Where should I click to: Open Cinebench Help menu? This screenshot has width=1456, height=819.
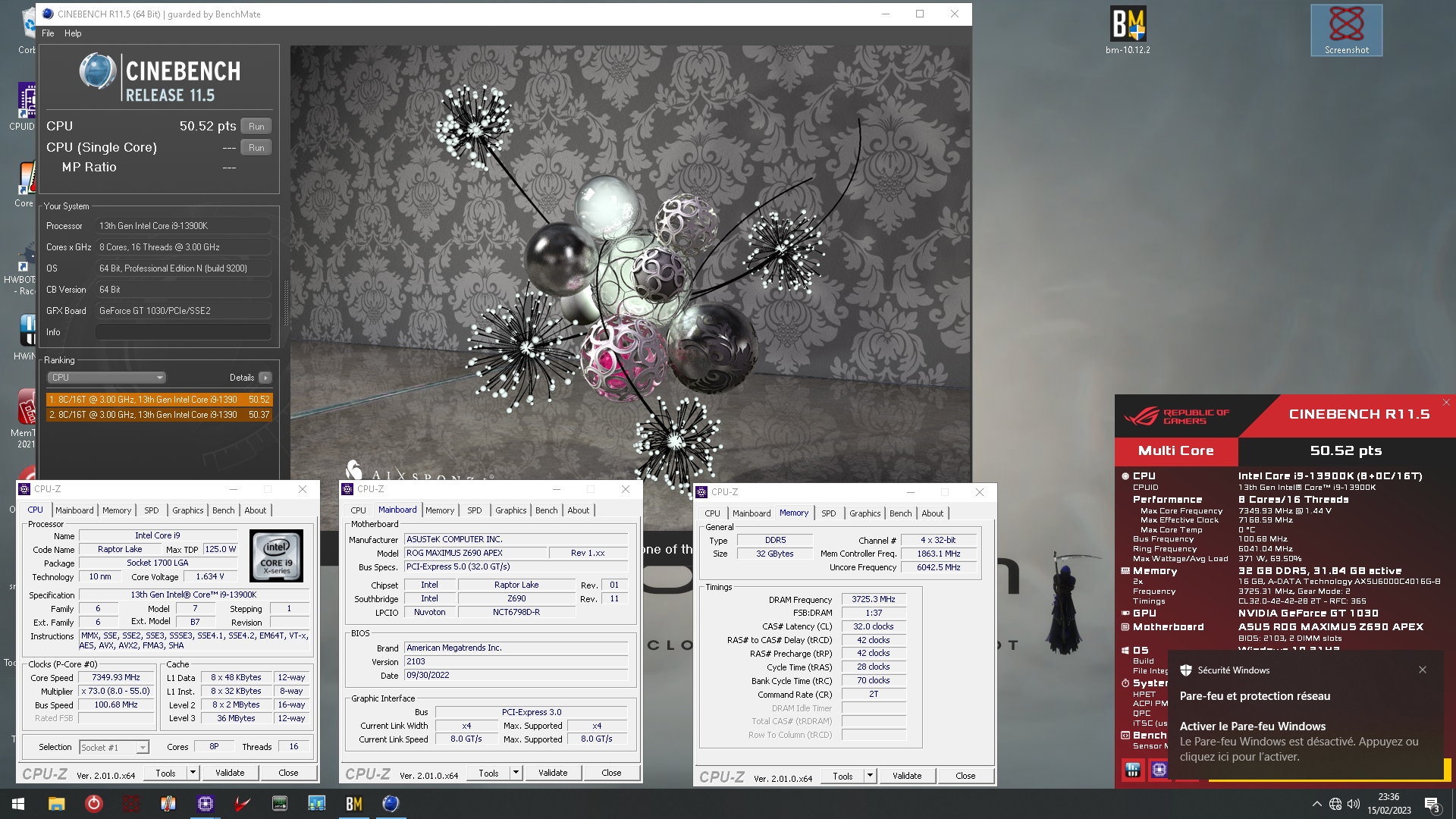[73, 33]
